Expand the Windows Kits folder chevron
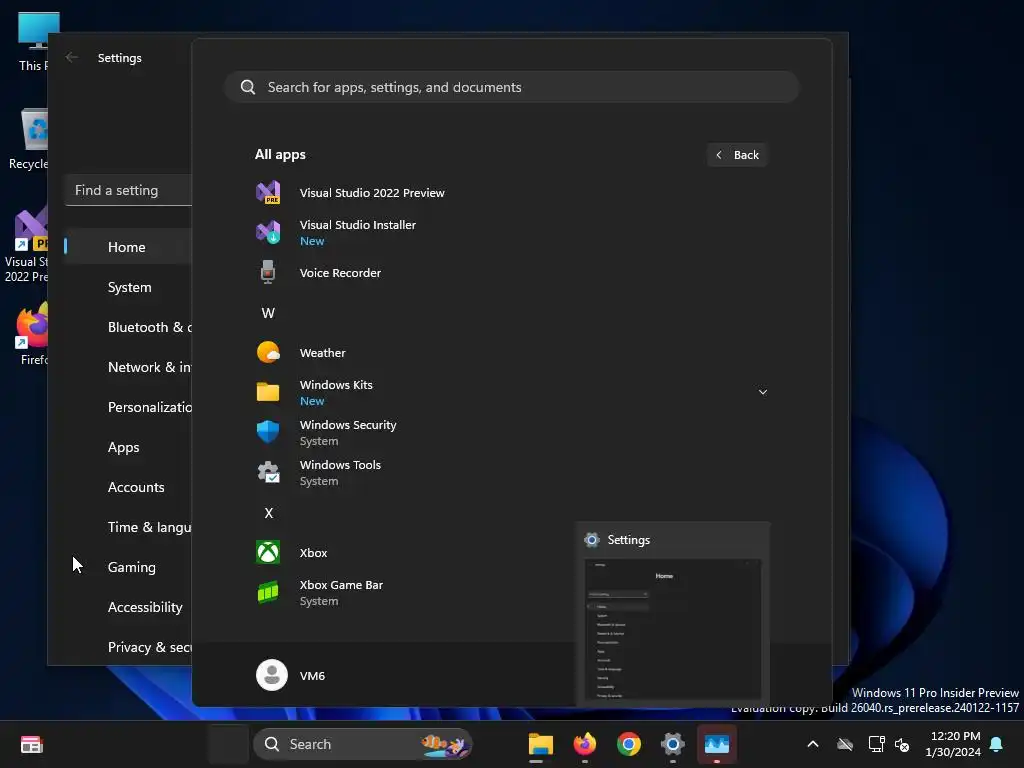This screenshot has width=1024, height=768. [x=762, y=392]
